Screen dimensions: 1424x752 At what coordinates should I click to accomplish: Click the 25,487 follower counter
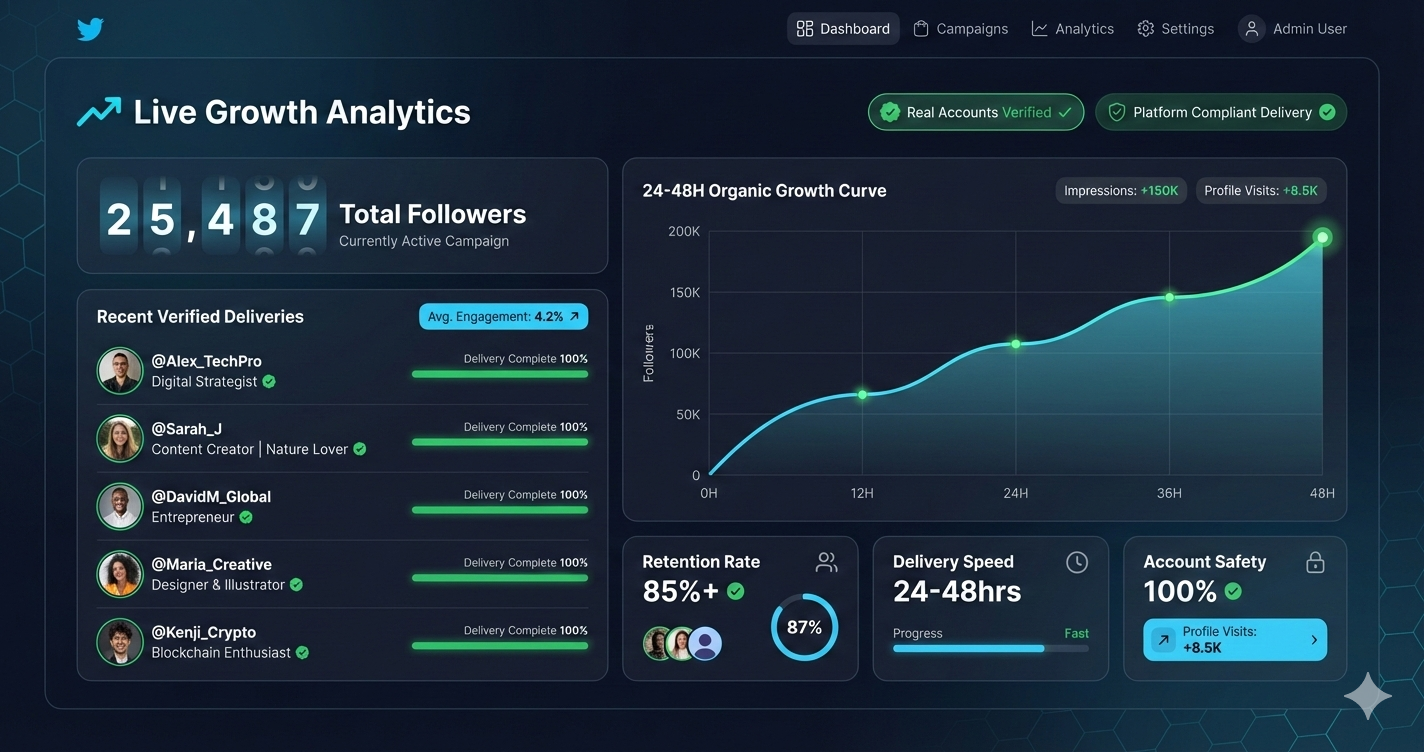(212, 216)
